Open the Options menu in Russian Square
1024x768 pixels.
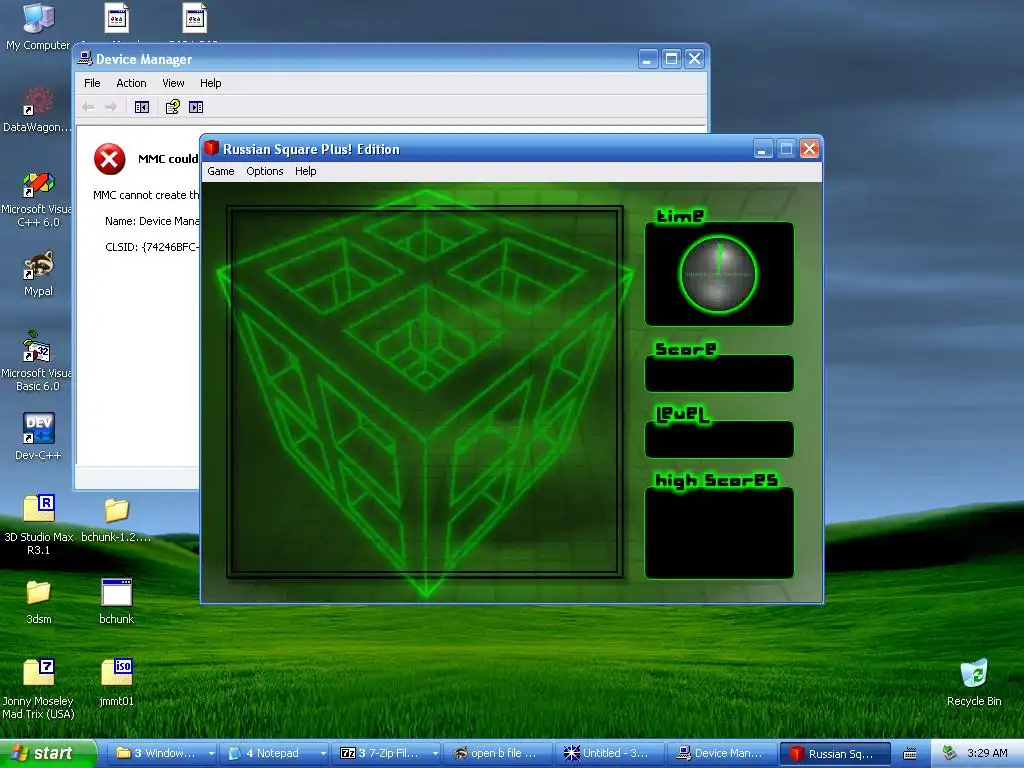(x=264, y=171)
